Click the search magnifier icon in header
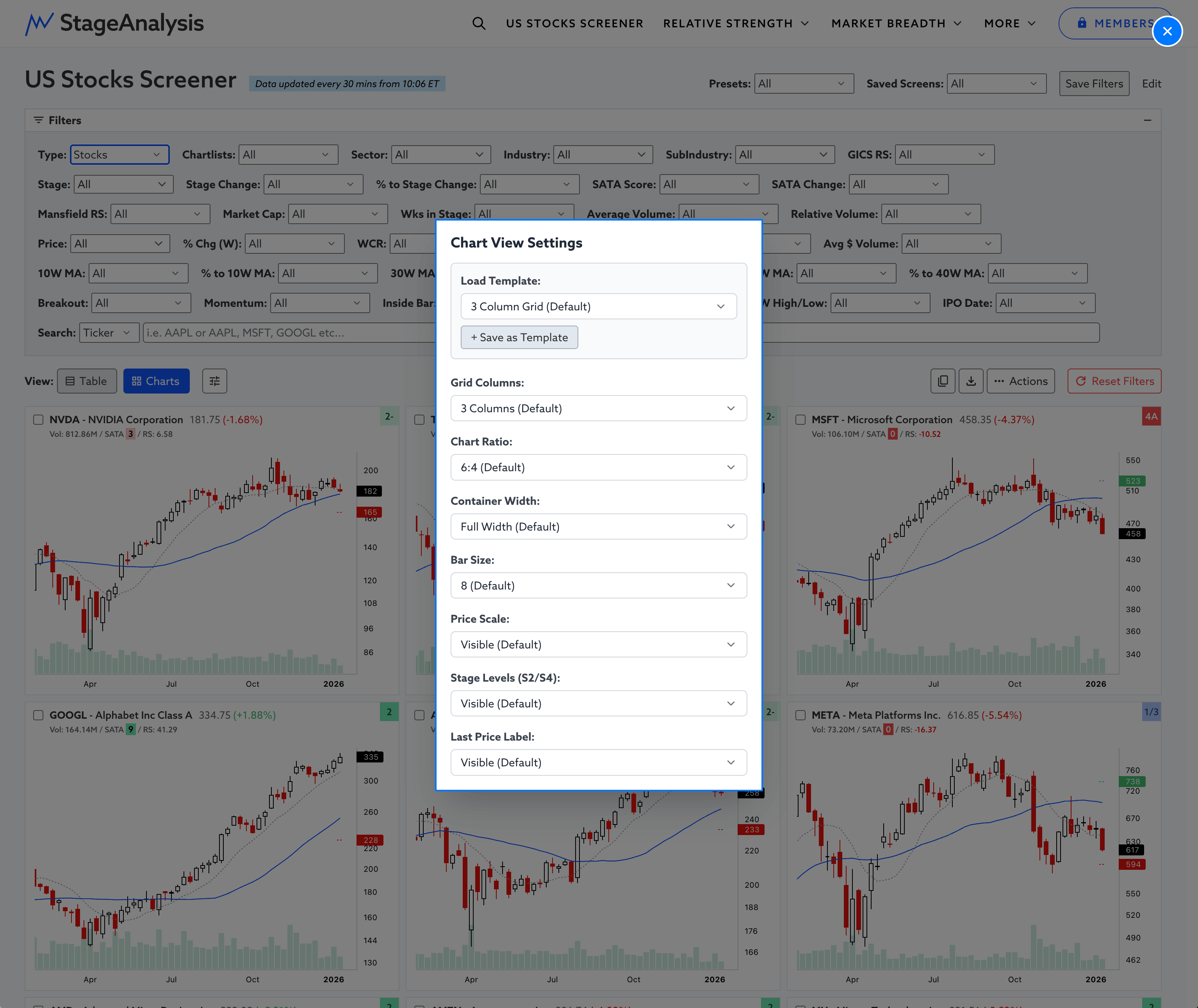The height and width of the screenshot is (1008, 1198). point(478,23)
